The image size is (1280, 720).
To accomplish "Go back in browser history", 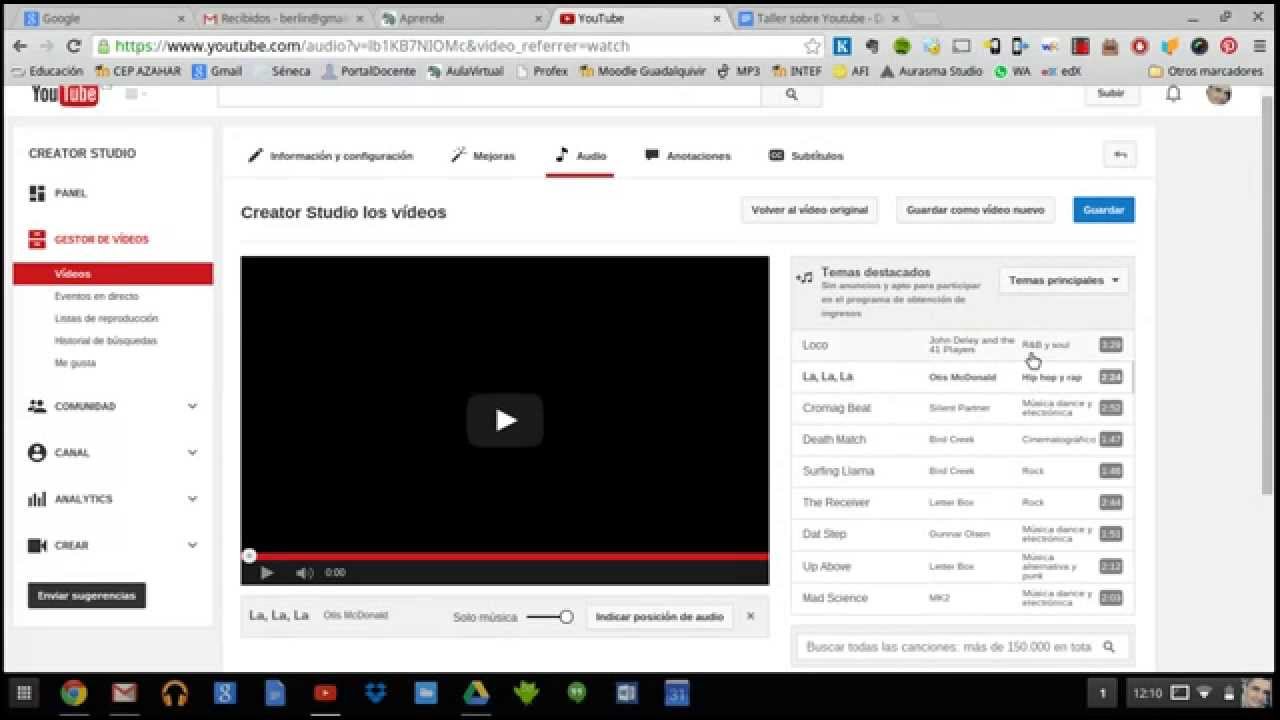I will coord(19,46).
